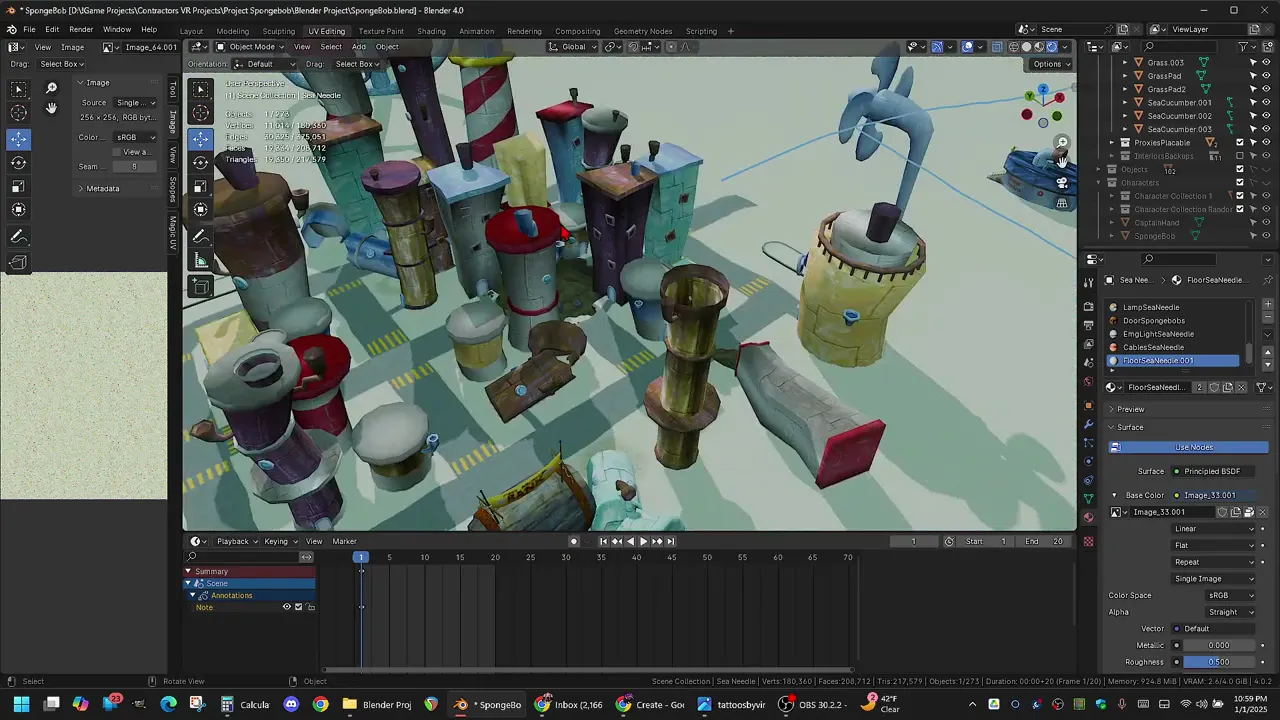Image resolution: width=1280 pixels, height=720 pixels.
Task: Select the Scale tool in viewport toolbar
Action: coord(201,186)
